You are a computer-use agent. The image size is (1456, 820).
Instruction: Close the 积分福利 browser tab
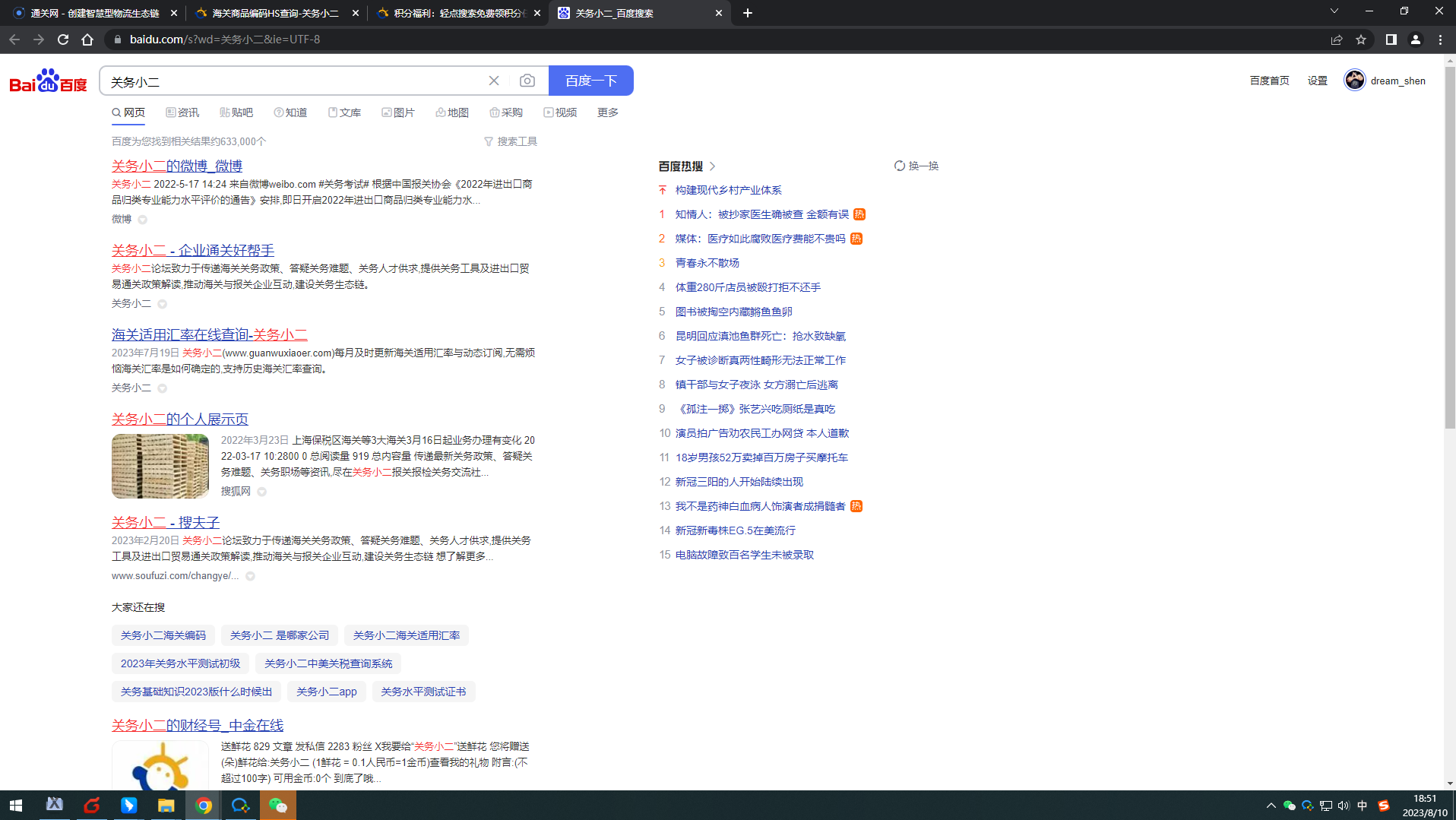point(537,13)
